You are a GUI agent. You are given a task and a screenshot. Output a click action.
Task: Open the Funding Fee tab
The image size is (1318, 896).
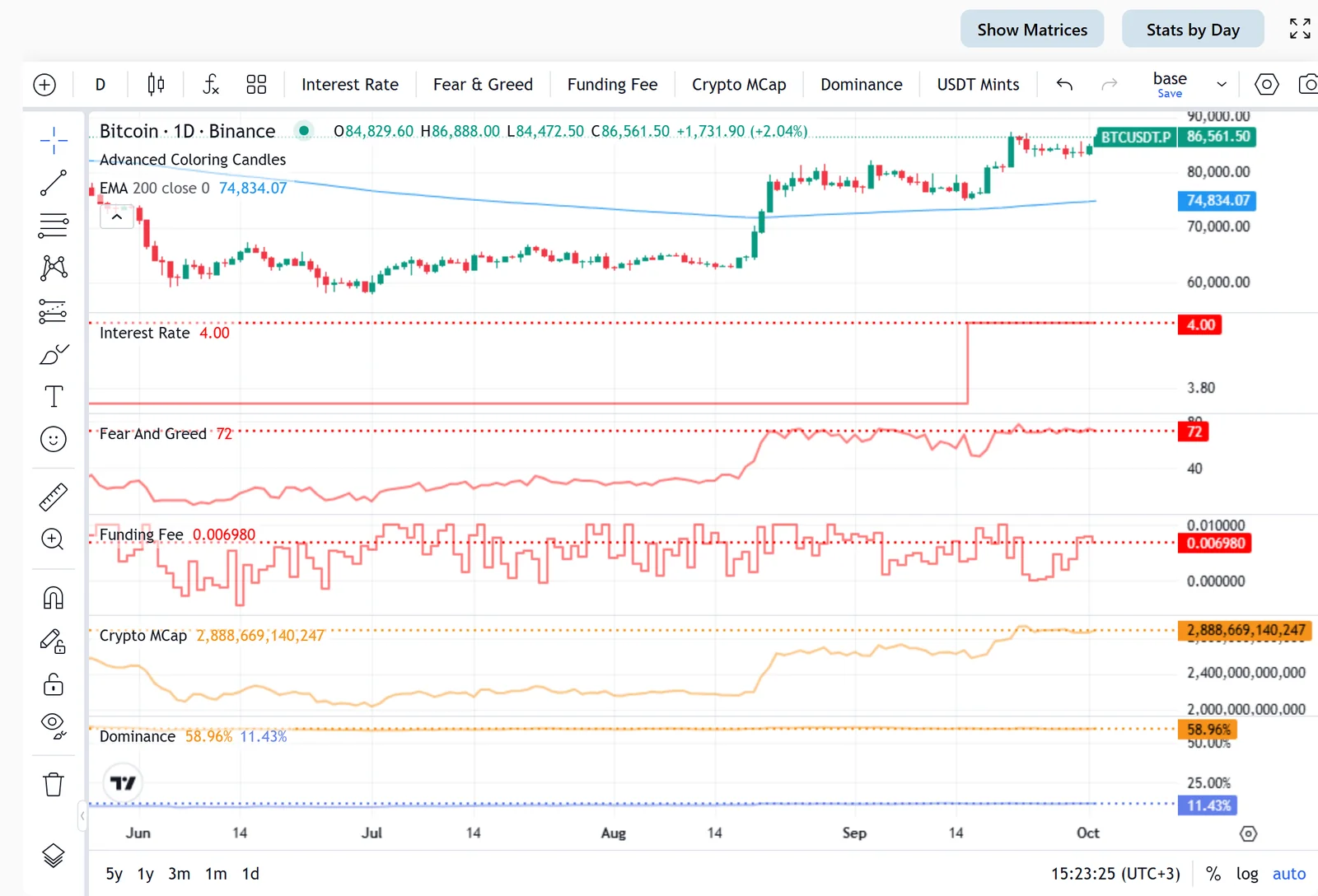[612, 84]
